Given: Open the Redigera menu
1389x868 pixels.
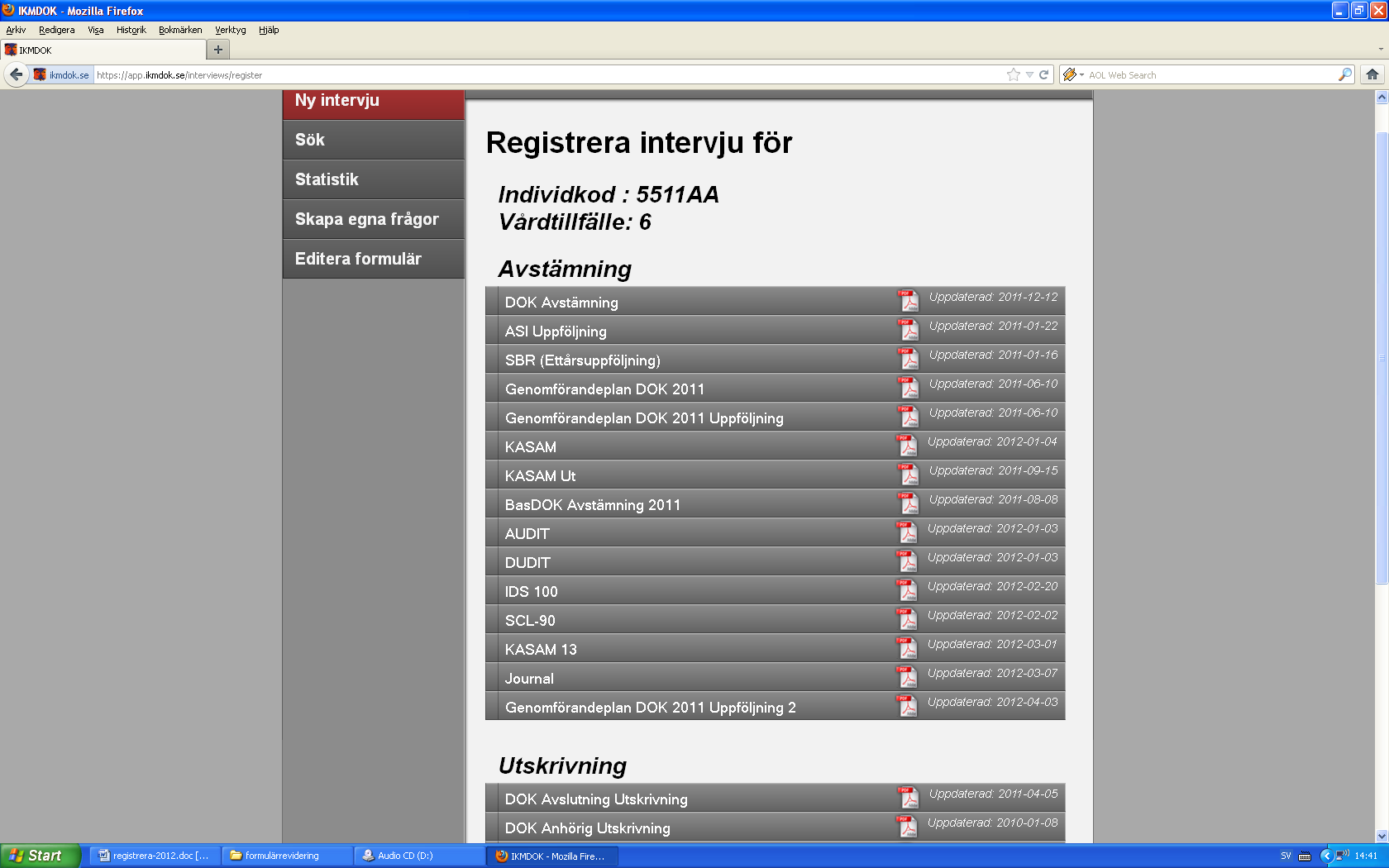Looking at the screenshot, I should pos(56,30).
